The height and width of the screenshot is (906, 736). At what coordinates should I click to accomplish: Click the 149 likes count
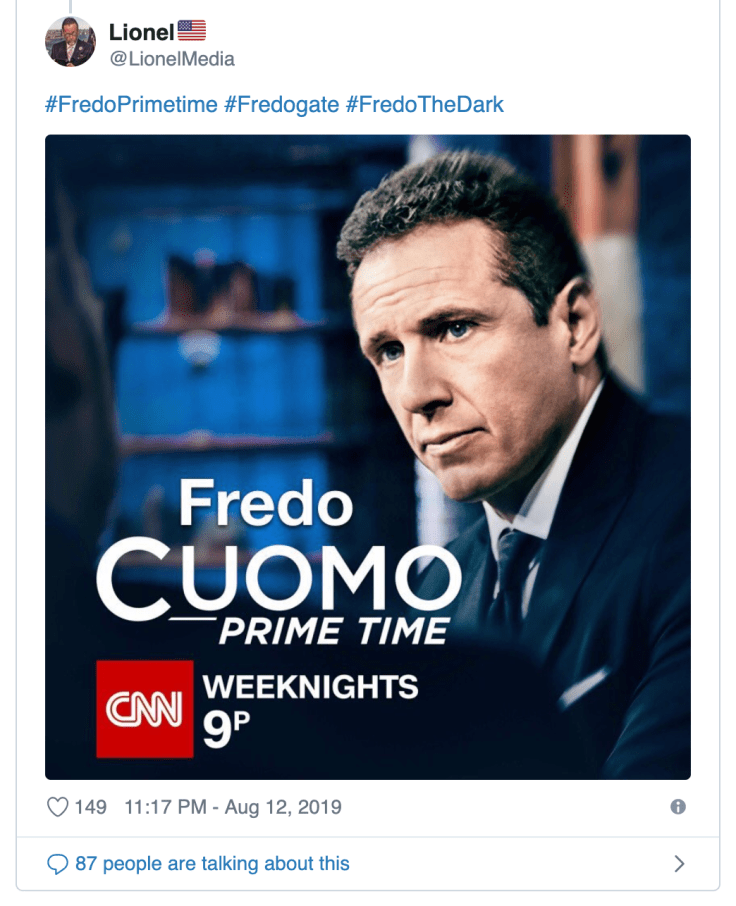click(91, 807)
